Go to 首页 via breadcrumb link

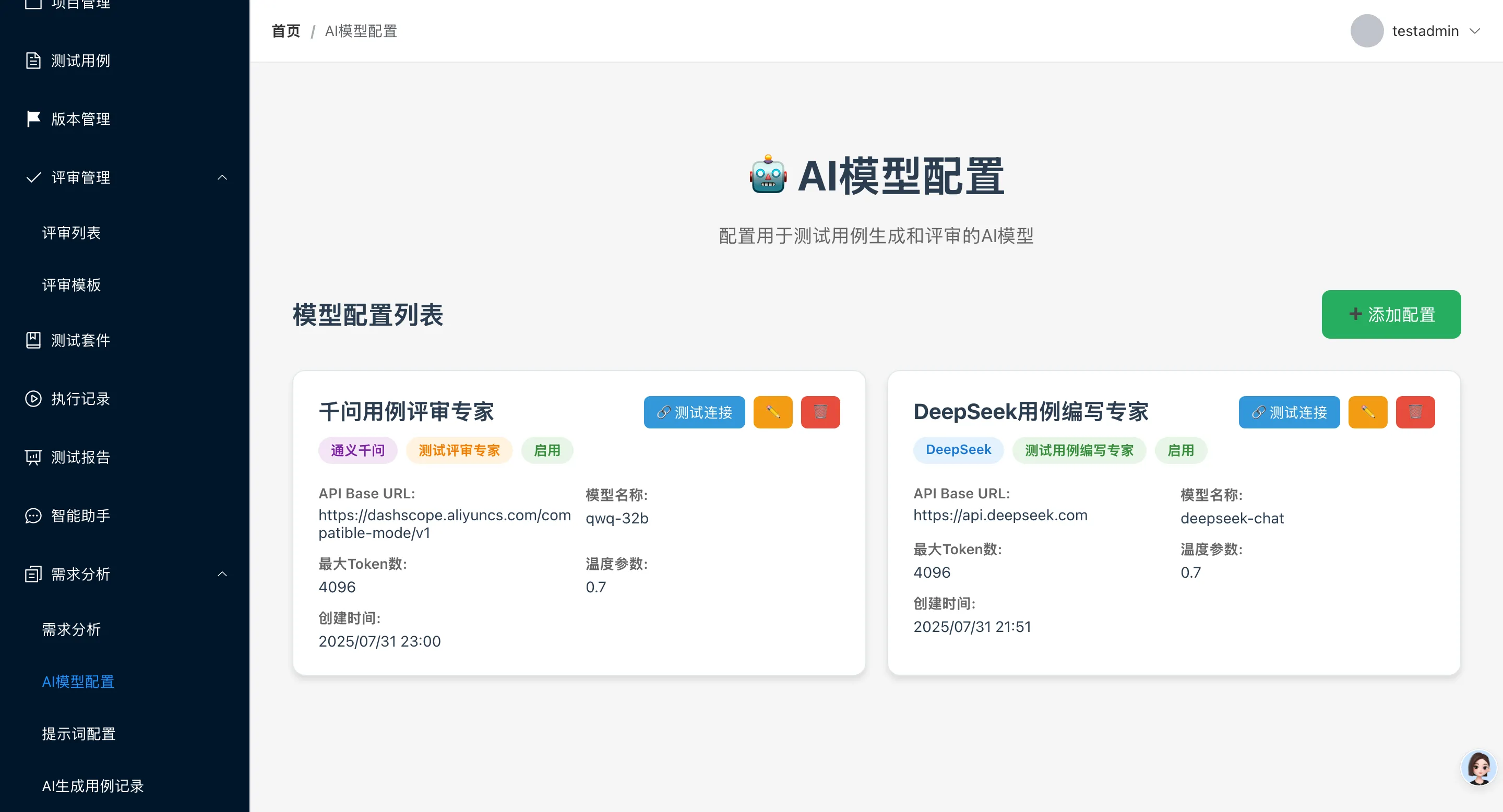pos(286,31)
